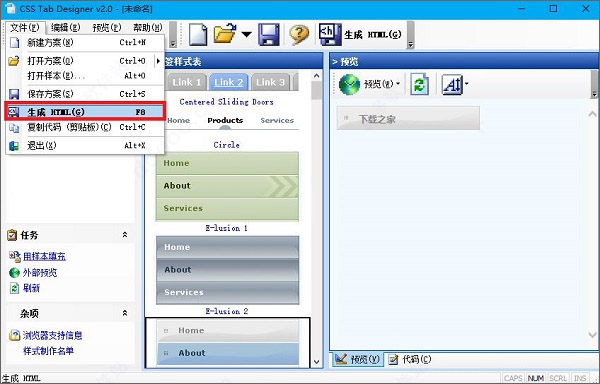Click the refresh icon beside 刷新

click(x=14, y=288)
